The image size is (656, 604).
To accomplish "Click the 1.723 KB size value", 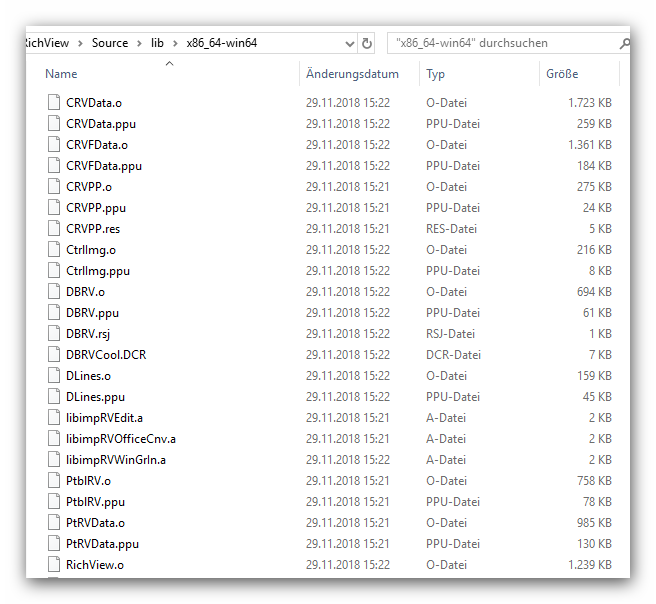I will pyautogui.click(x=590, y=103).
